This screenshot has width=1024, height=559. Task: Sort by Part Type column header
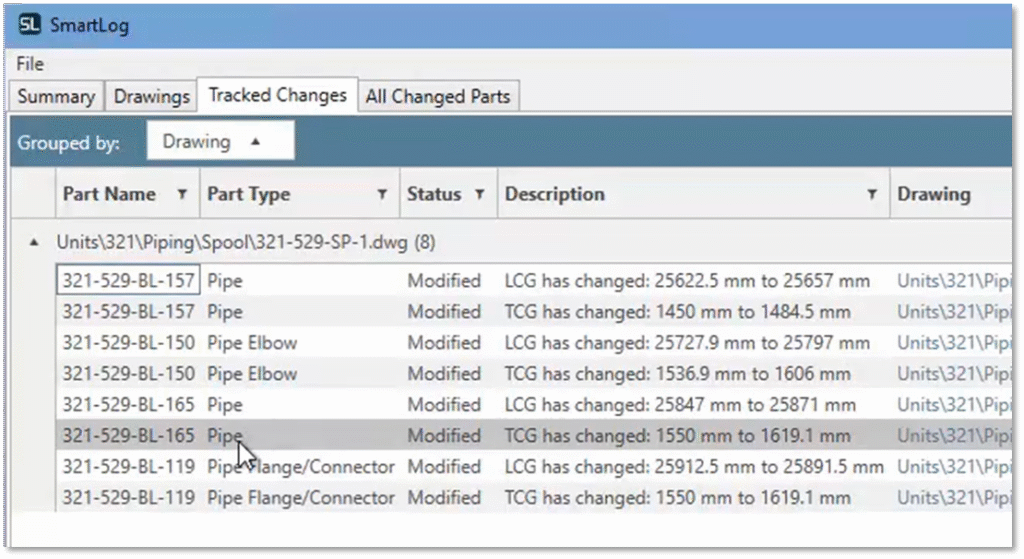[x=249, y=194]
